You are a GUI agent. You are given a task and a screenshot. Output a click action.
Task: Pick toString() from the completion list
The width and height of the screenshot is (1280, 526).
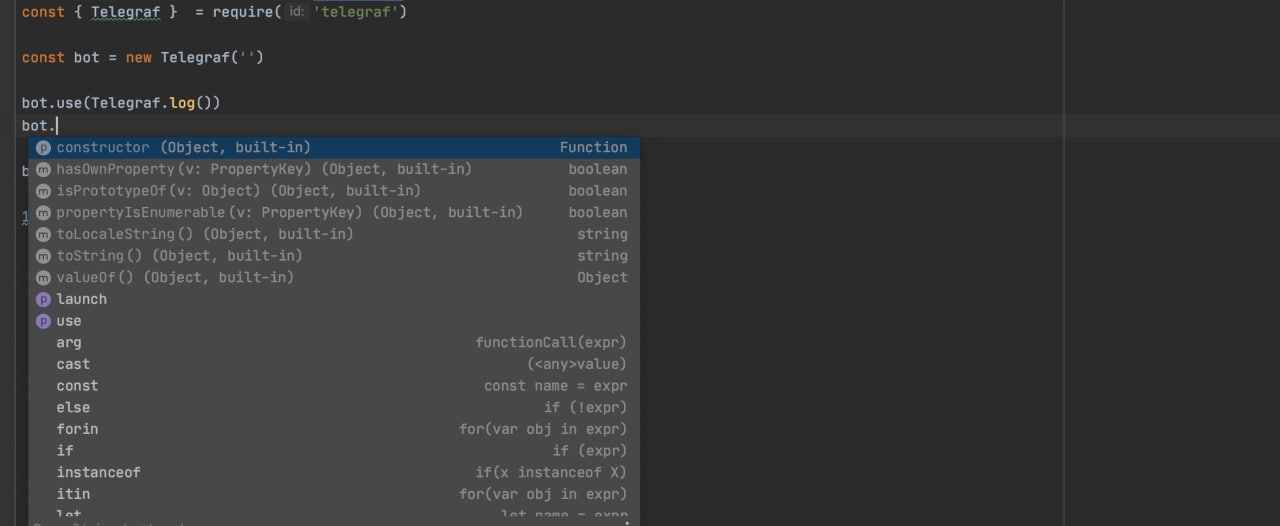334,256
